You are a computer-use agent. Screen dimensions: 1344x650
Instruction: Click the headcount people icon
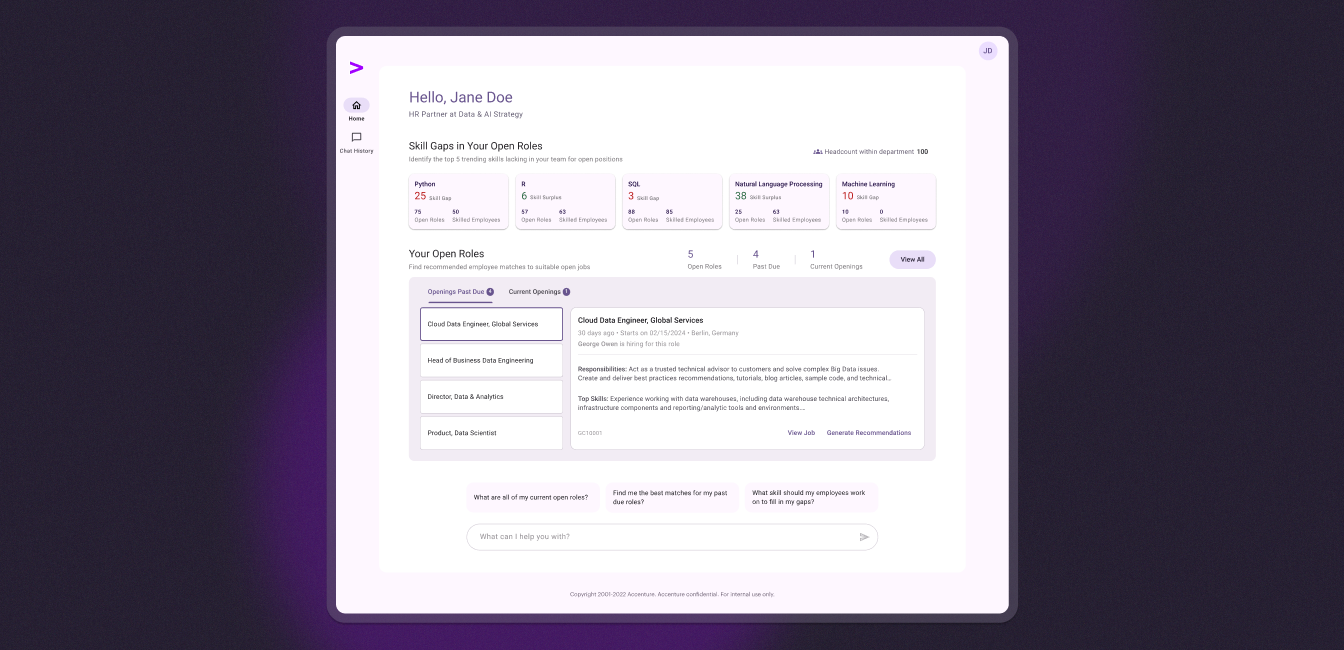tap(817, 152)
